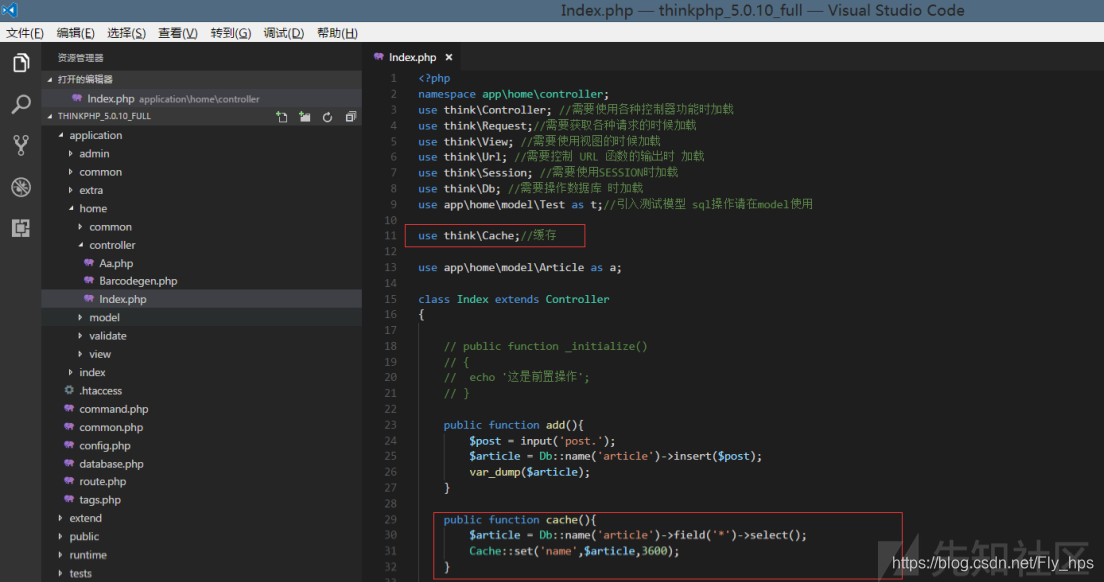The width and height of the screenshot is (1104, 582).
Task: Collapse the application folder arrow
Action: click(61, 135)
